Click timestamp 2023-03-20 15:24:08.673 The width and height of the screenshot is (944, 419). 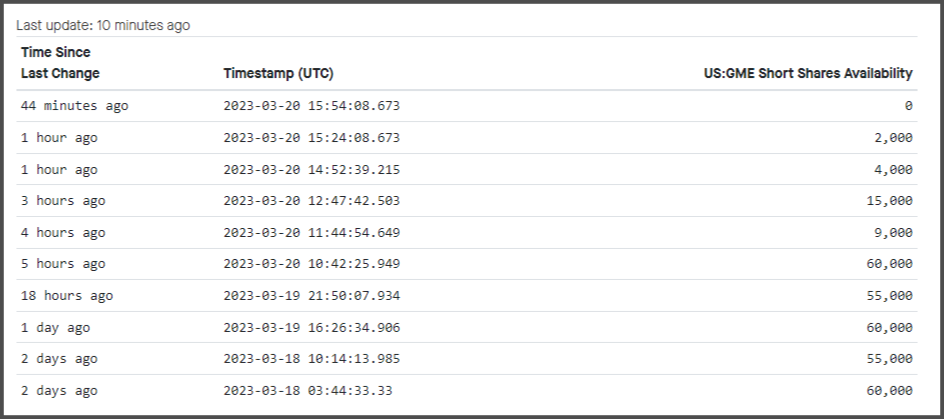click(311, 138)
